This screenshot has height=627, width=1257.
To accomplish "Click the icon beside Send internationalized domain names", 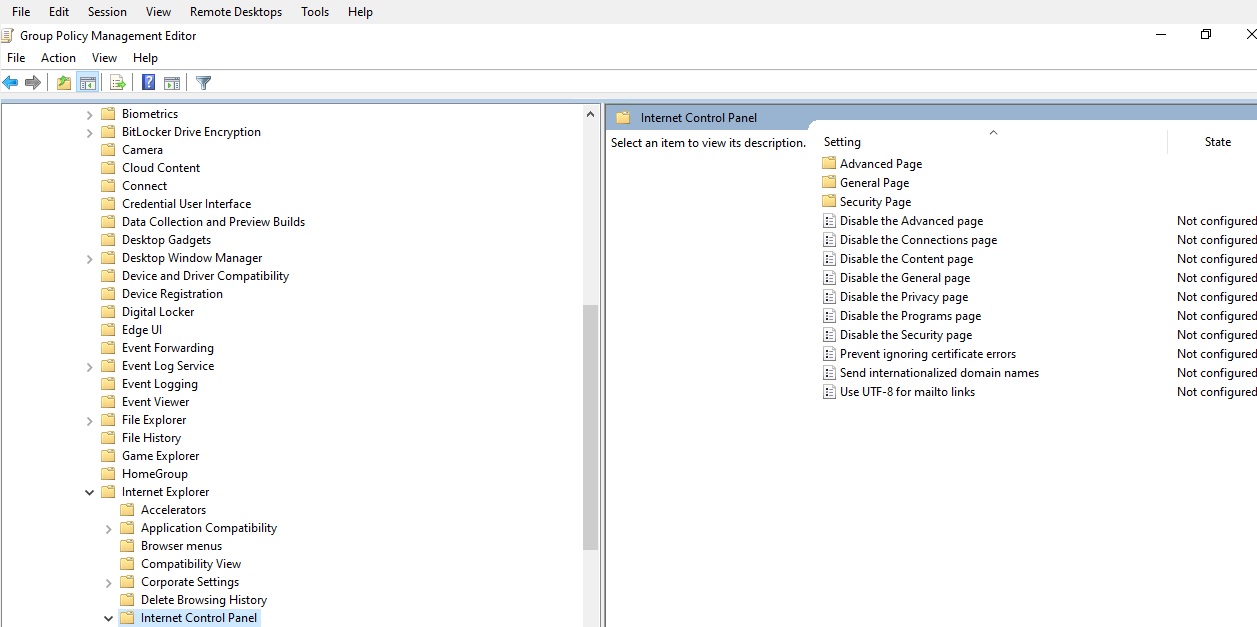I will tap(829, 373).
